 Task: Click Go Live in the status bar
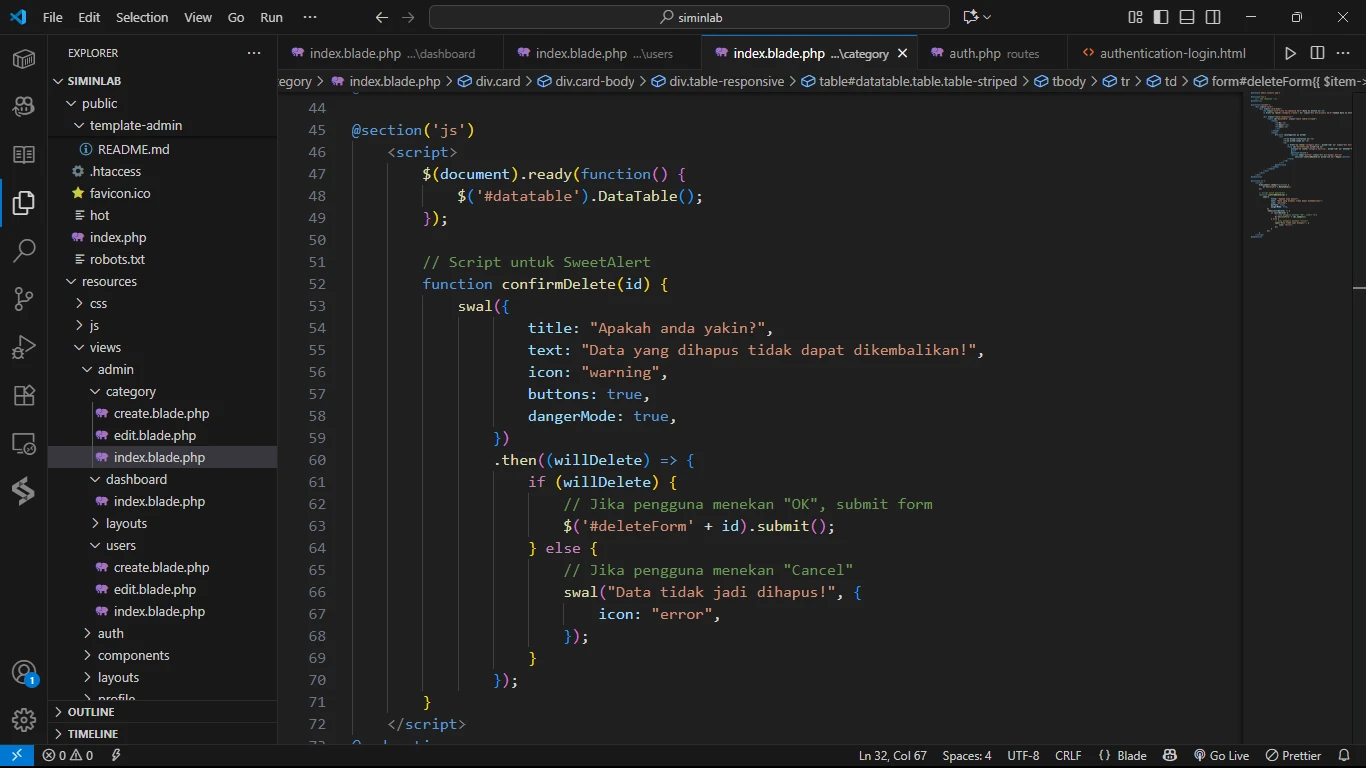coord(1221,756)
